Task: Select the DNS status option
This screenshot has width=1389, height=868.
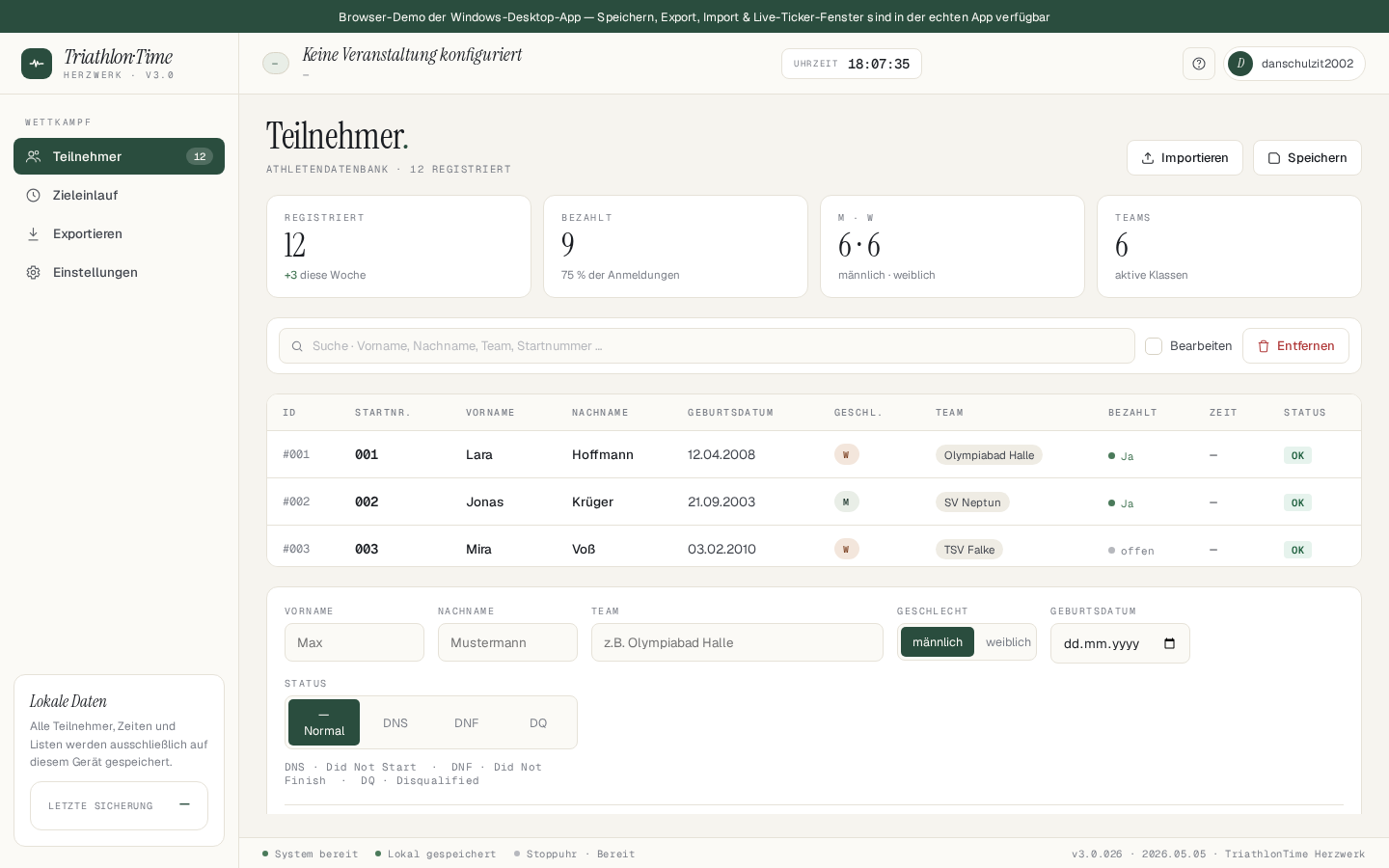Action: (395, 722)
